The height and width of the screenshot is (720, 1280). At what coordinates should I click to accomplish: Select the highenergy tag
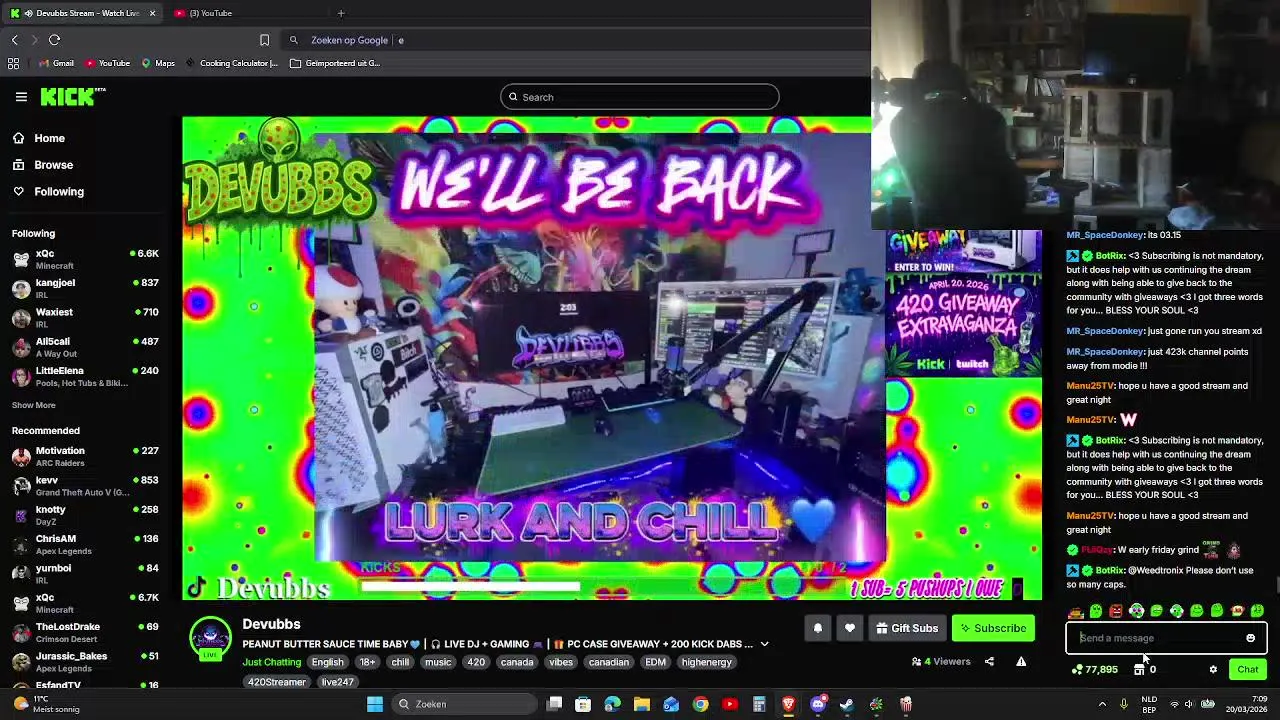[x=707, y=662]
